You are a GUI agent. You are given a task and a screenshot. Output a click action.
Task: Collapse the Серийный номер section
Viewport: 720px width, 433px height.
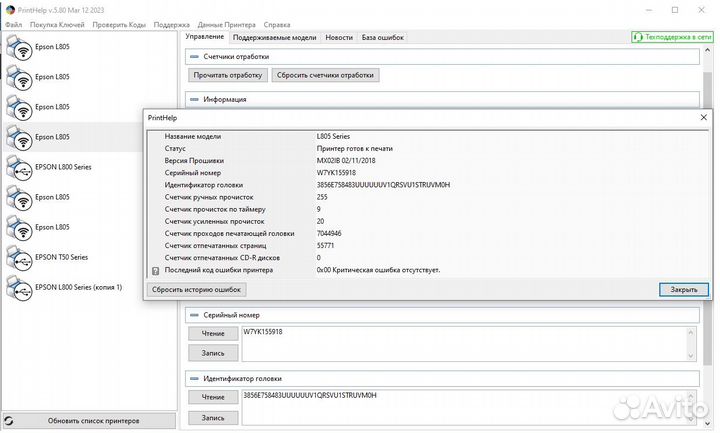[x=194, y=315]
